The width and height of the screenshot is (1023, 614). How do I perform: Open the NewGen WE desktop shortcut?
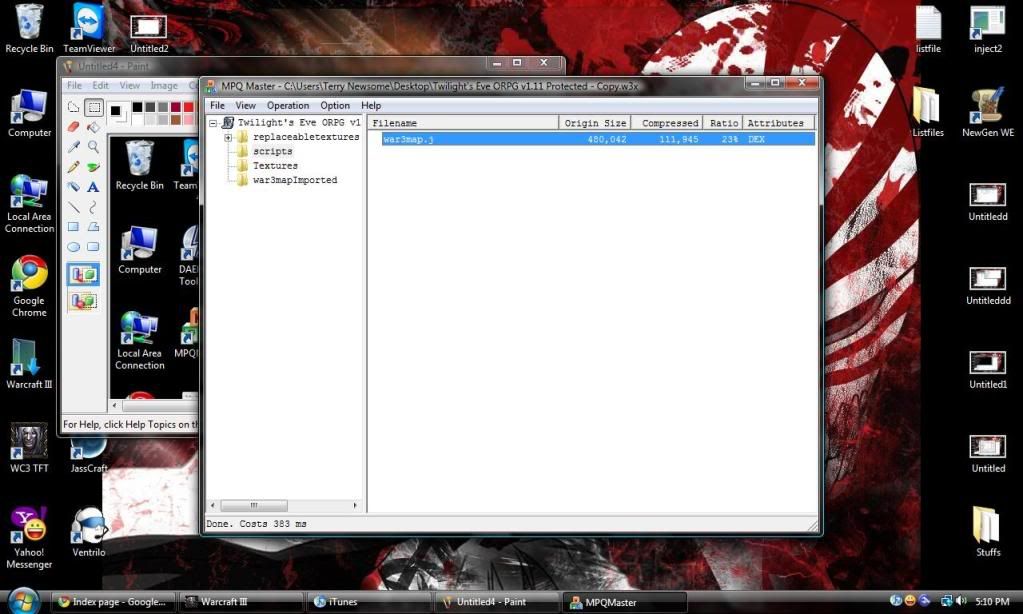(x=988, y=112)
